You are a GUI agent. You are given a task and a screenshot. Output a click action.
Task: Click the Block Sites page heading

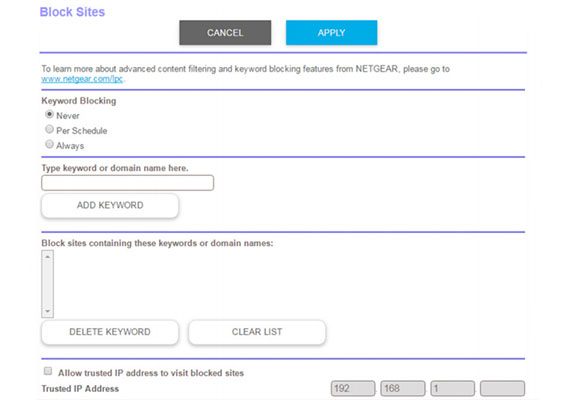[72, 12]
